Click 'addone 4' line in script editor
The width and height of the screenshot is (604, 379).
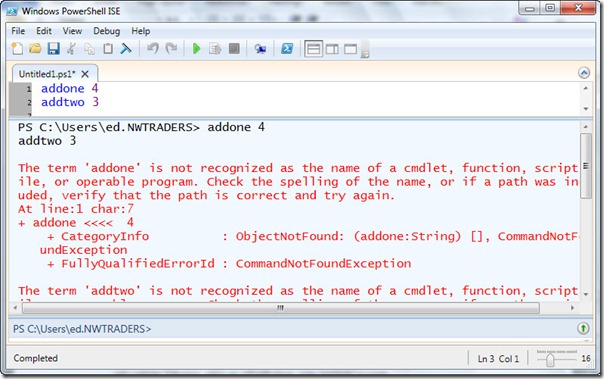pos(70,89)
